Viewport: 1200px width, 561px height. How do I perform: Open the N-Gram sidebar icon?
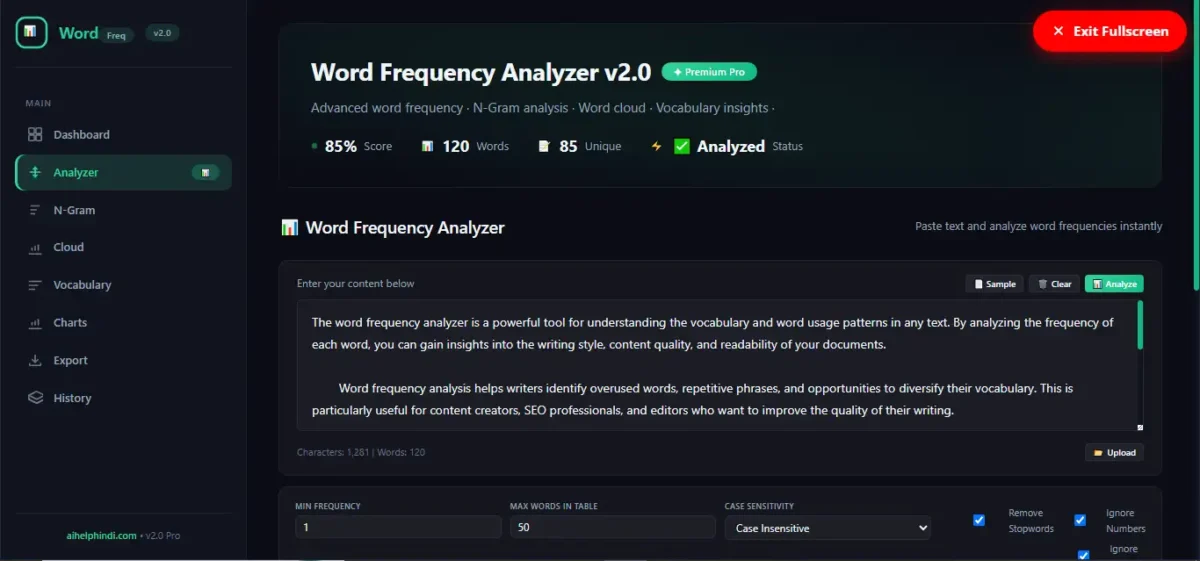(35, 210)
